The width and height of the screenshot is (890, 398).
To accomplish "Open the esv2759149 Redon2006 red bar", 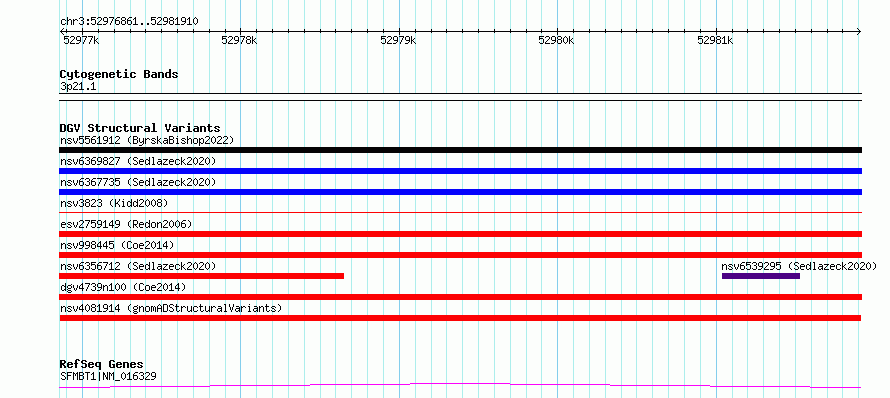I will point(460,234).
